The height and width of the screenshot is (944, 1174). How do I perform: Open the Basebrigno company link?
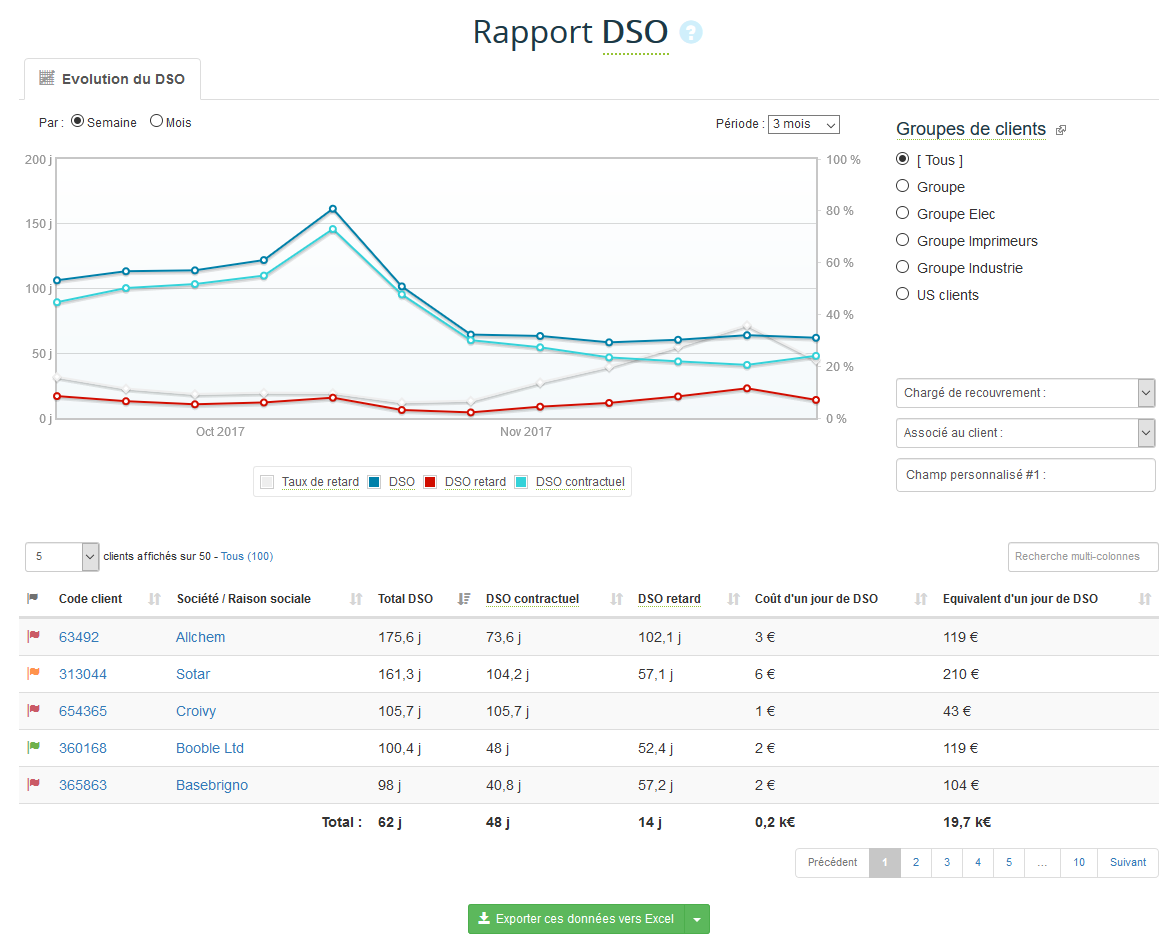(212, 785)
